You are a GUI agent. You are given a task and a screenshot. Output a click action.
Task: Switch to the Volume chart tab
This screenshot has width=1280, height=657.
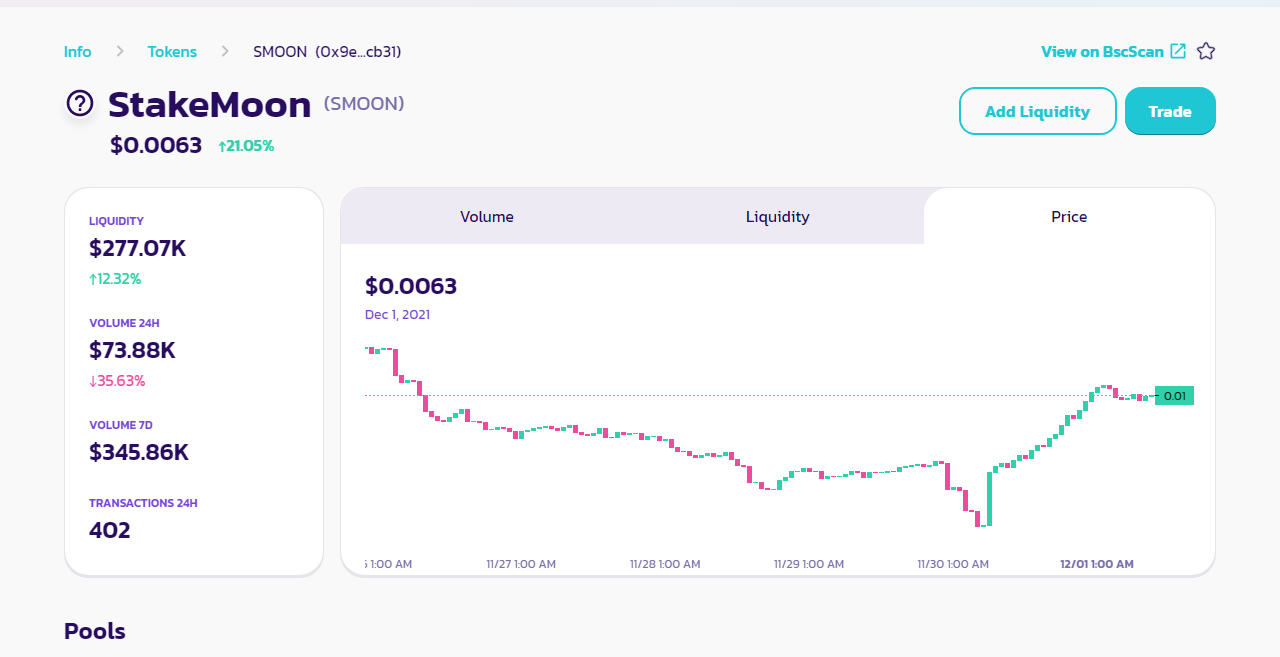point(487,216)
